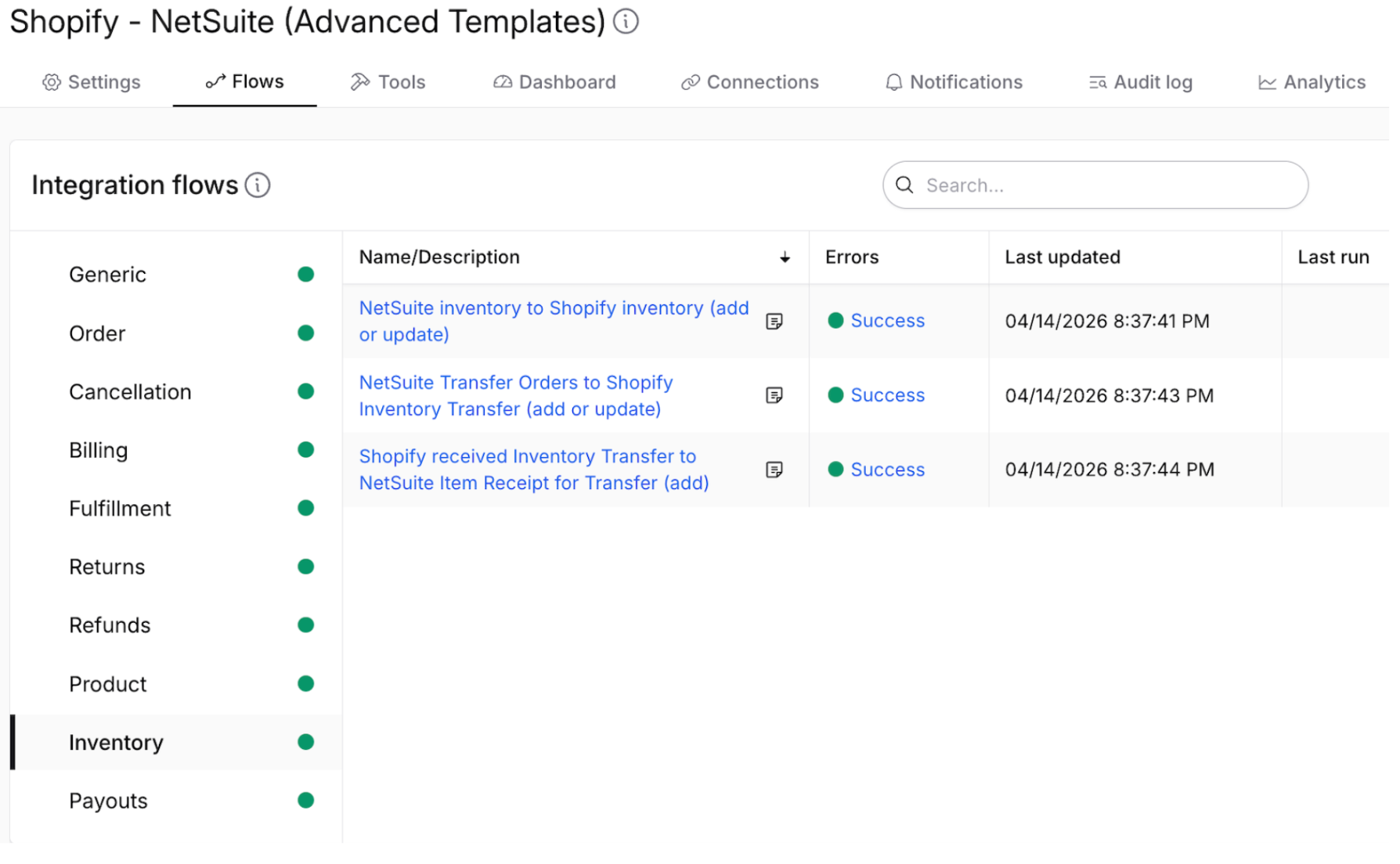This screenshot has width=1400, height=864.
Task: Click the Integration flows heading text
Action: click(x=135, y=185)
